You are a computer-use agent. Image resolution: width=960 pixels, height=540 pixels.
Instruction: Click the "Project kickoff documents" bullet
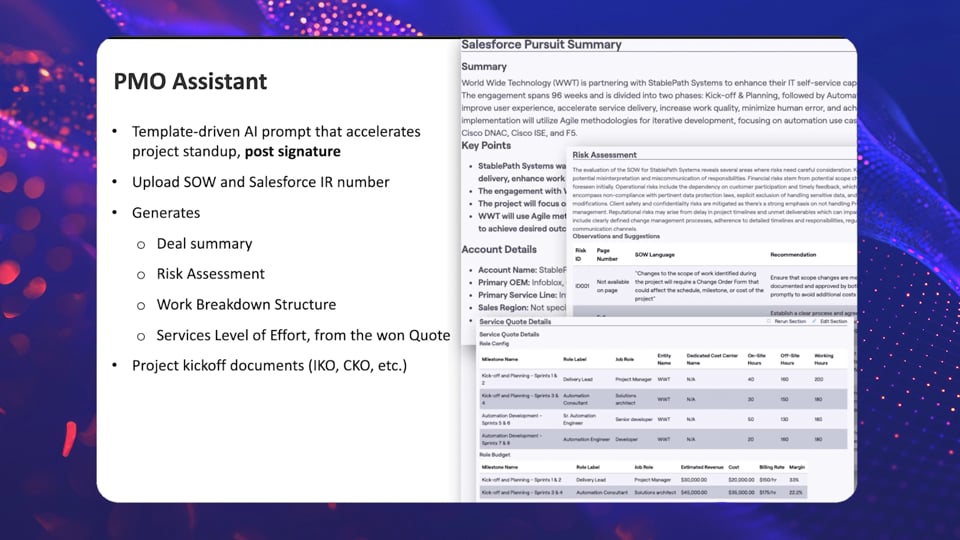269,366
